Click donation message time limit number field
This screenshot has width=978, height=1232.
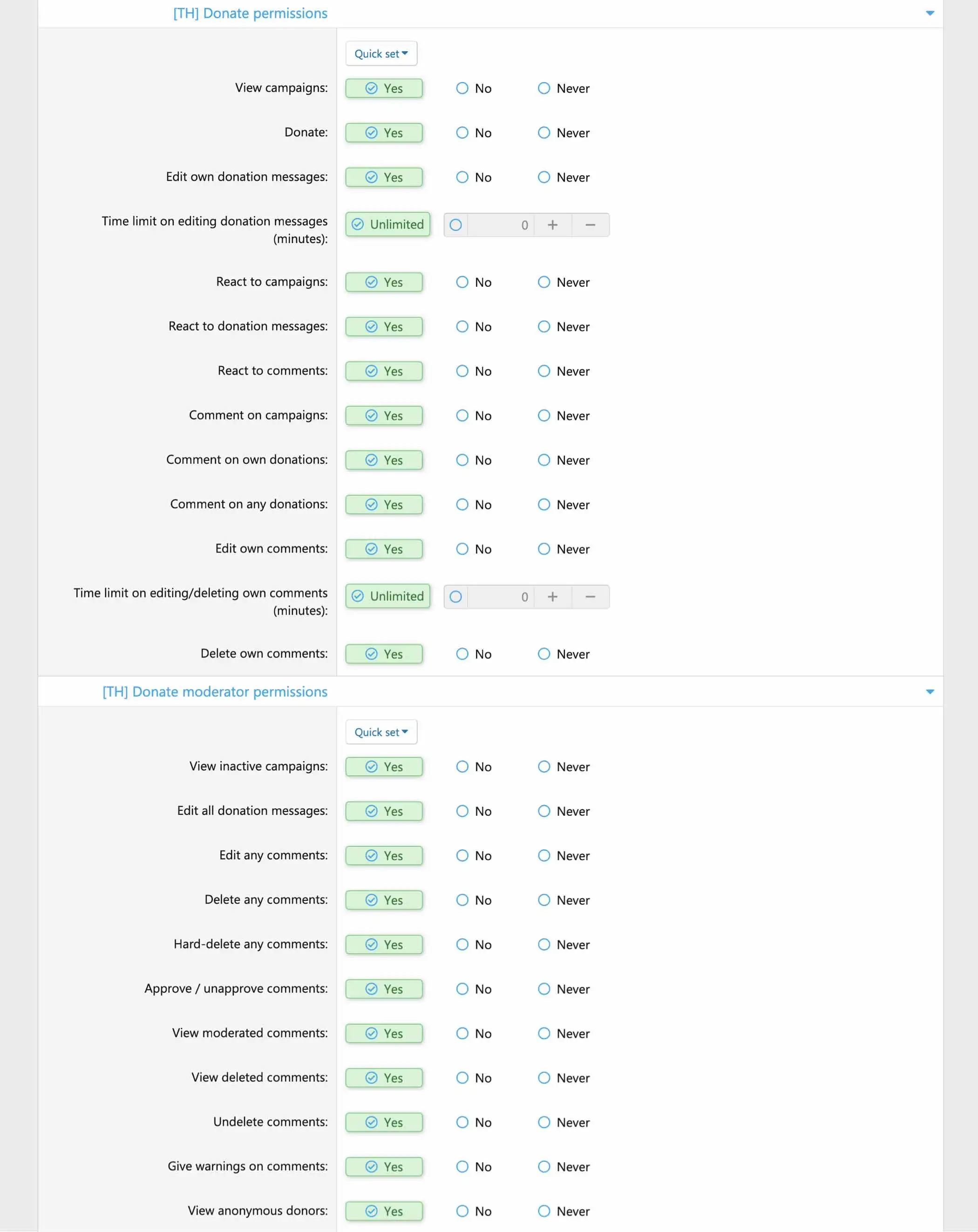[x=501, y=225]
